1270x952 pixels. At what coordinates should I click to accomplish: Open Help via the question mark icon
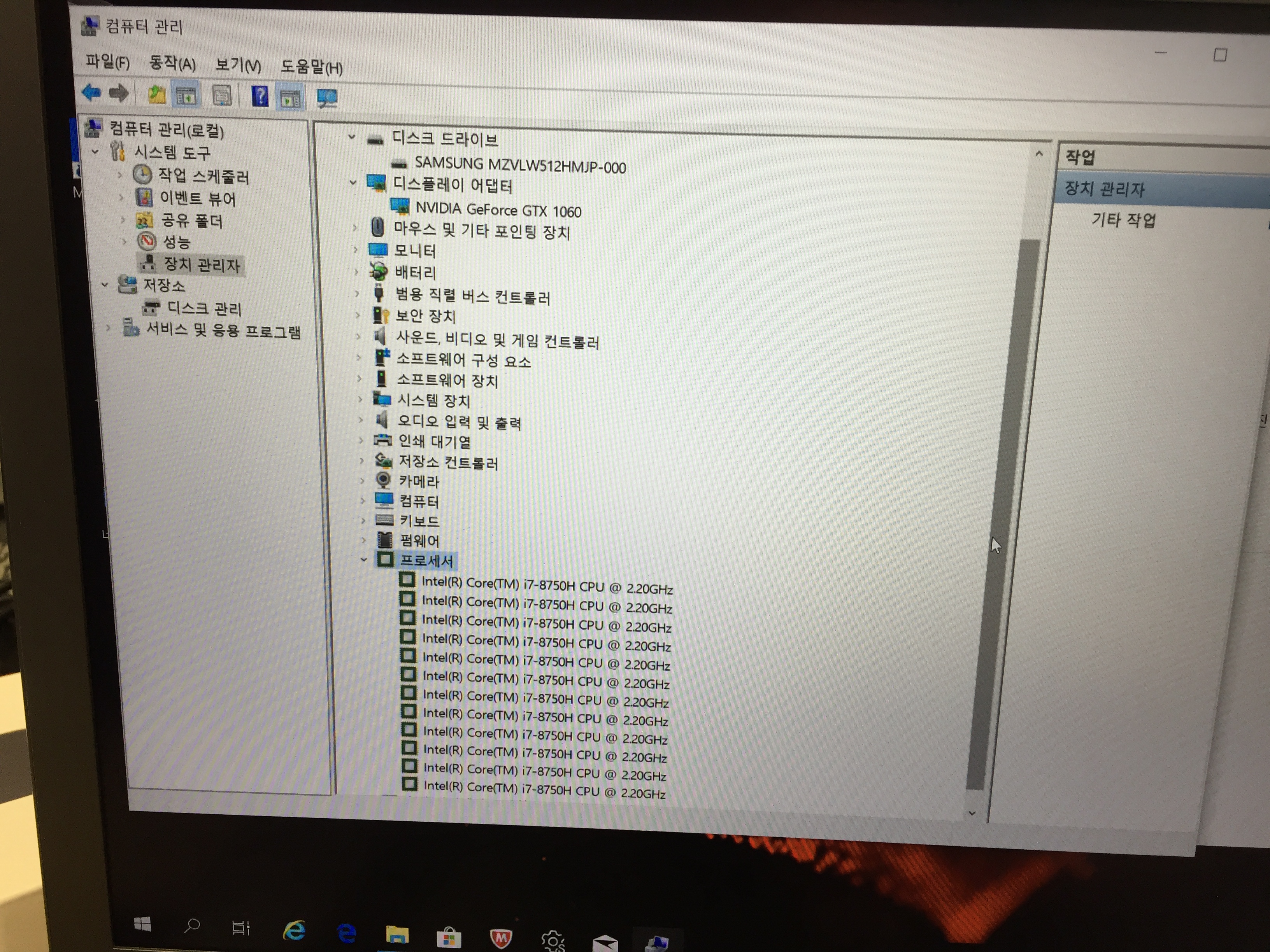tap(260, 96)
